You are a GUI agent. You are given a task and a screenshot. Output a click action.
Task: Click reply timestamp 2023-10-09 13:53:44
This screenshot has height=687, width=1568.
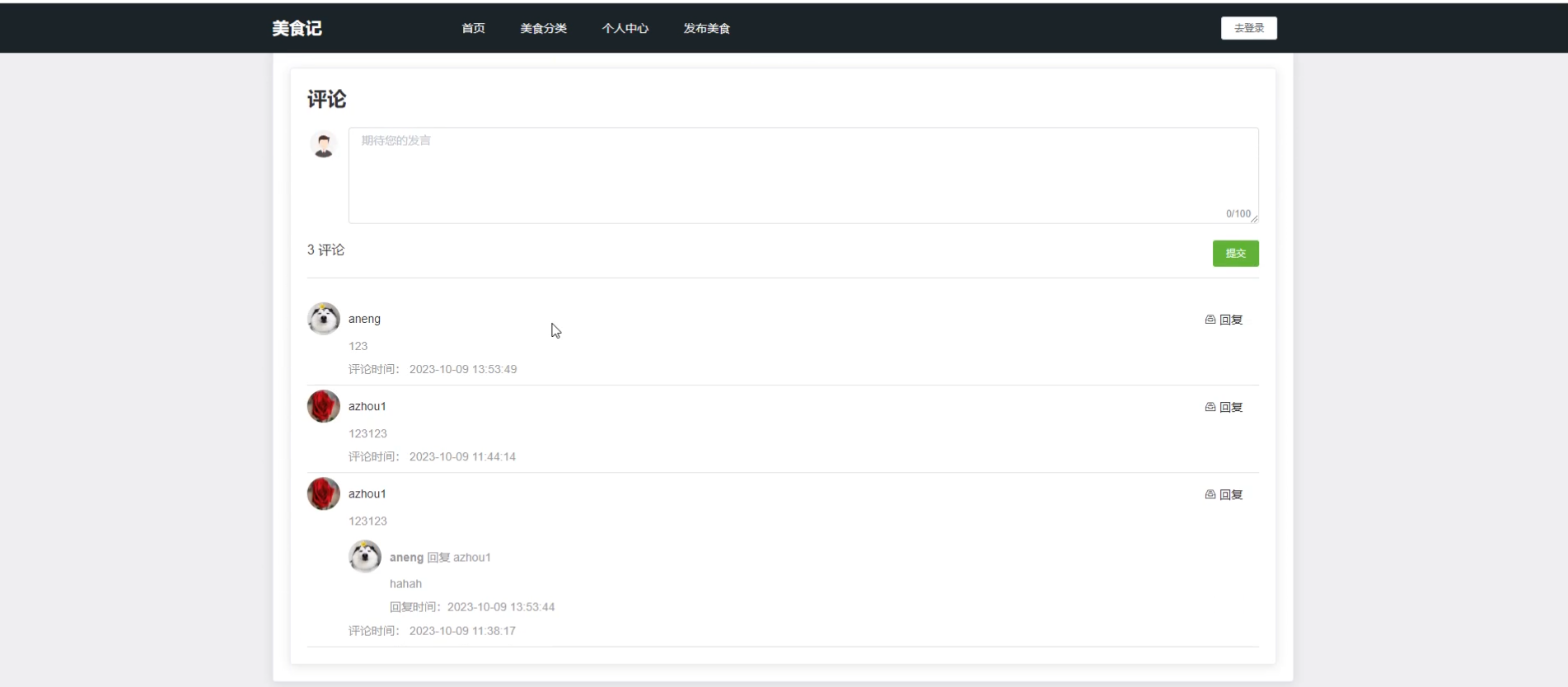pos(501,607)
